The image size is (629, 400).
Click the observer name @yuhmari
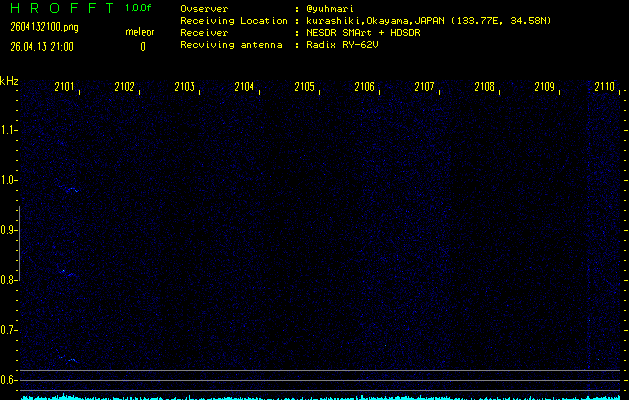click(x=330, y=9)
